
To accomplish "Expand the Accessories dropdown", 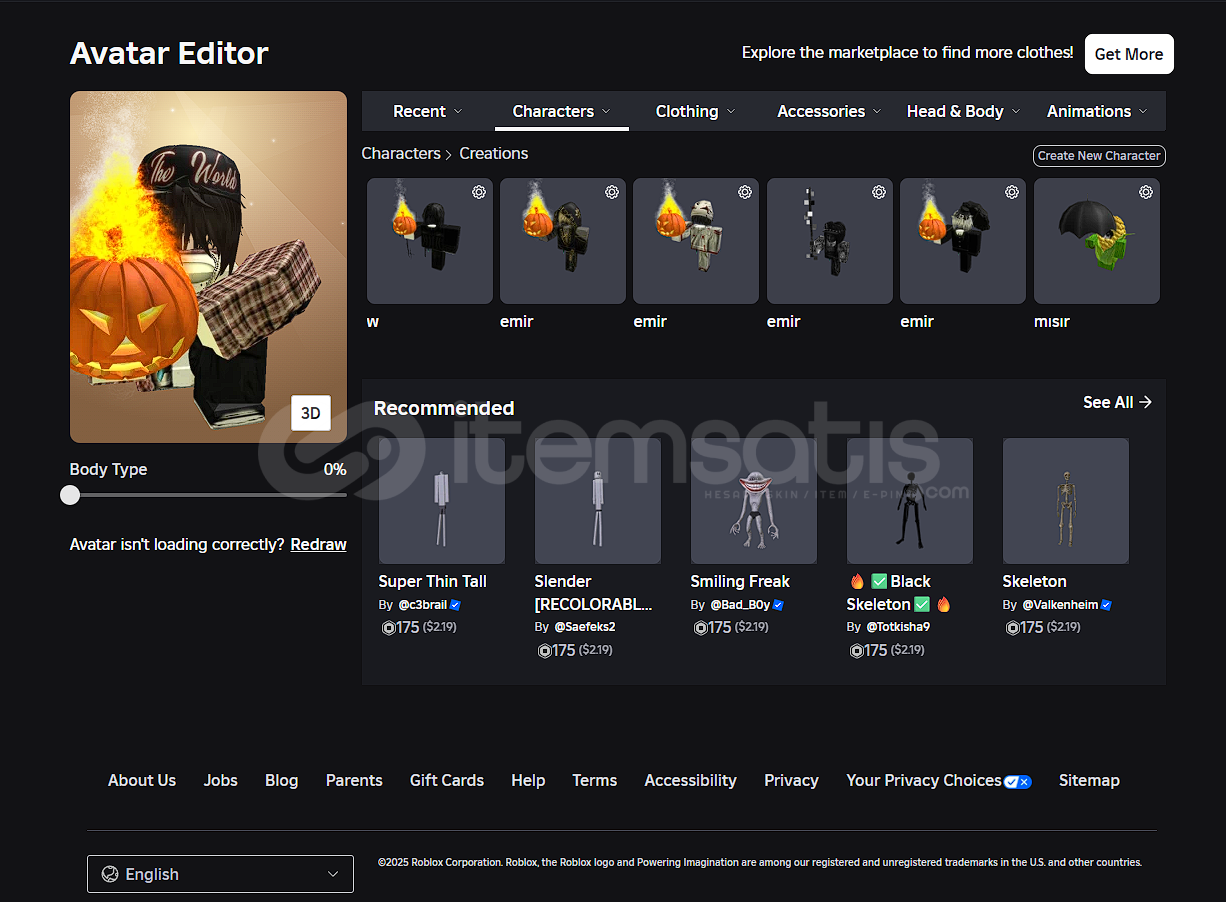I will (829, 111).
